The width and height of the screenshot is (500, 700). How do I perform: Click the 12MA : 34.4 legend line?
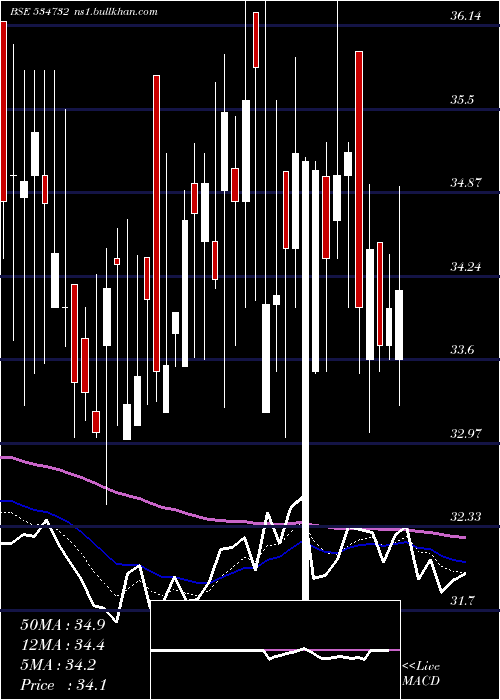63,645
